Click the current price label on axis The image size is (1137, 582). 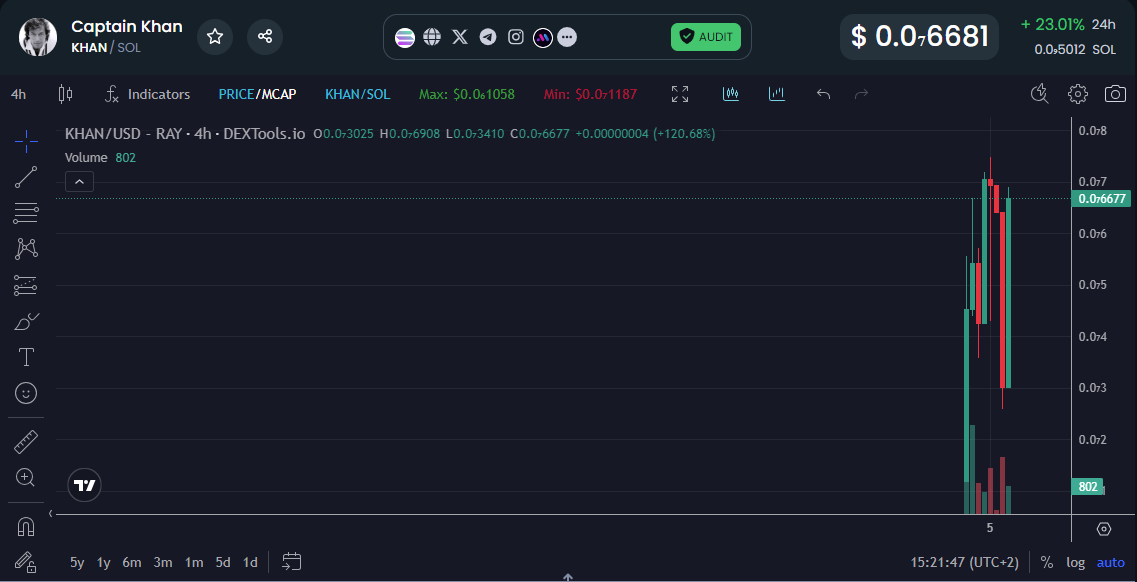1101,199
